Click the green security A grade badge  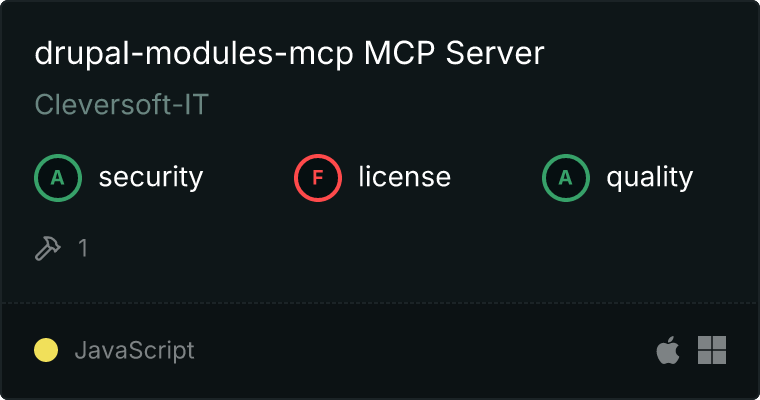click(58, 178)
